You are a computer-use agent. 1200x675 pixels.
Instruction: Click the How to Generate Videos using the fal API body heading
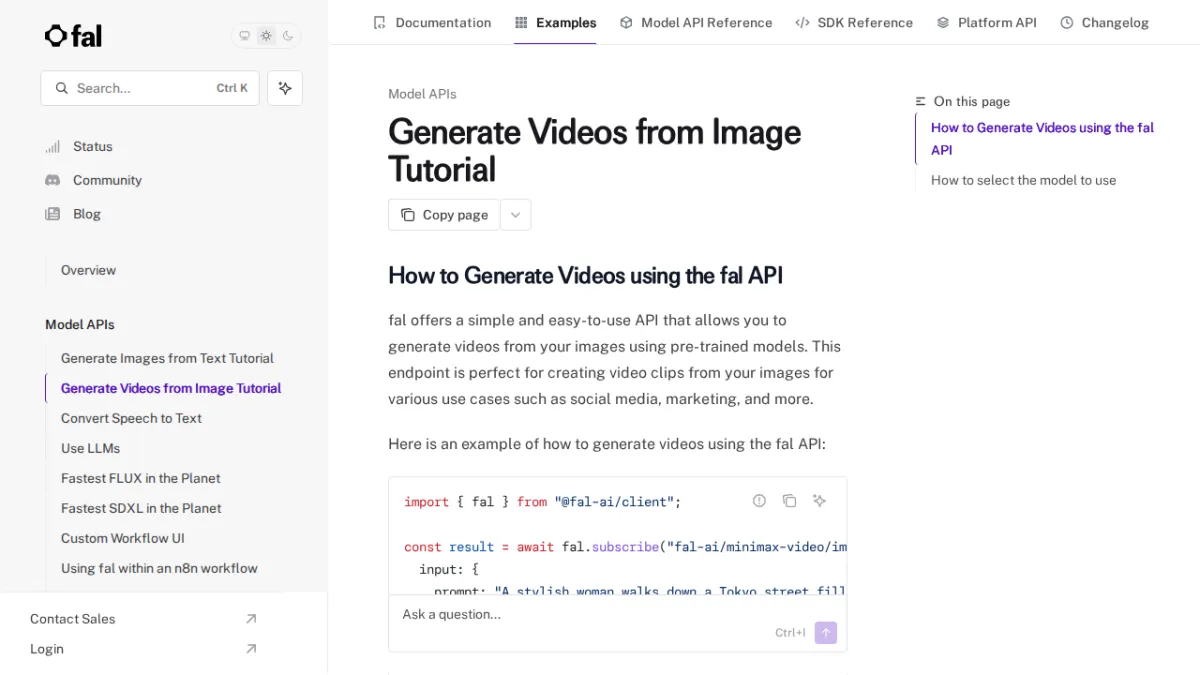tap(585, 276)
